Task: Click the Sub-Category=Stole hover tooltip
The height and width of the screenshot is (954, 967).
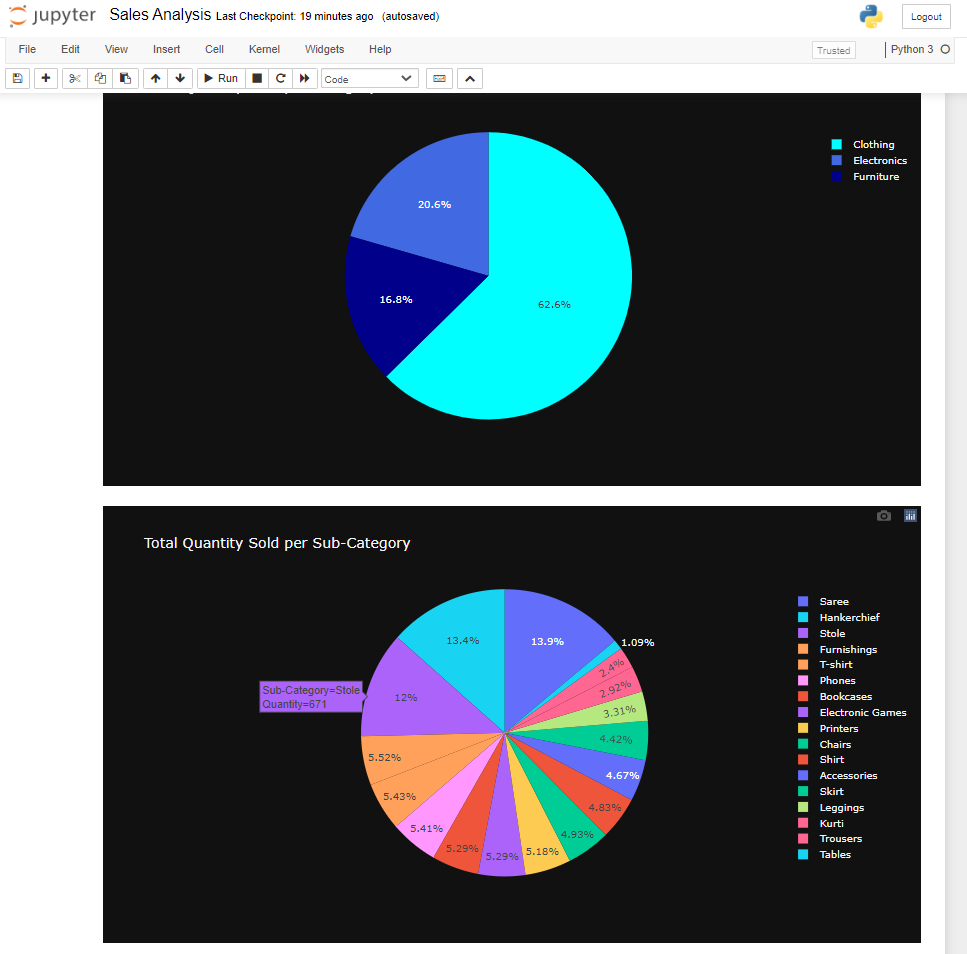Action: click(x=311, y=697)
